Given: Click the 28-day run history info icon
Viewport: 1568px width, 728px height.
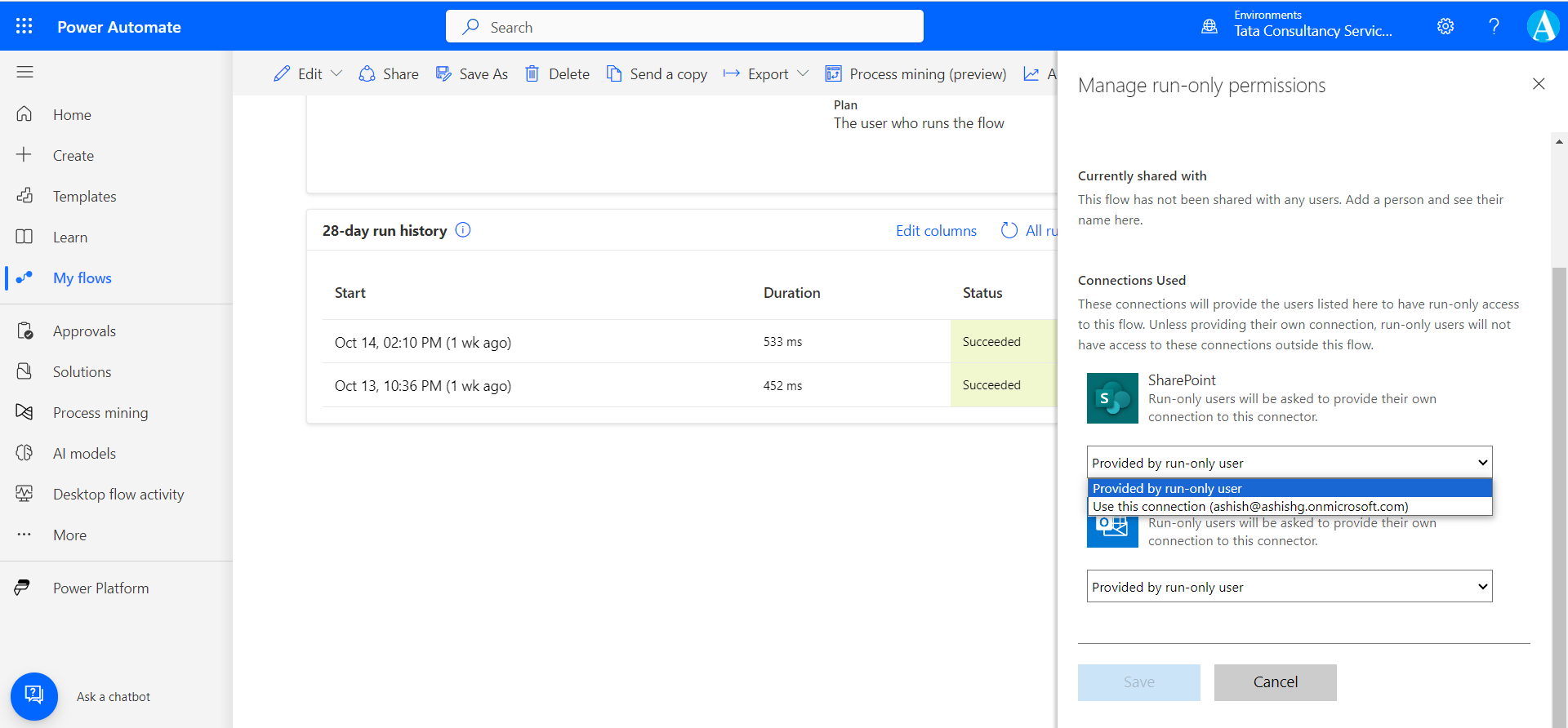Looking at the screenshot, I should [463, 230].
